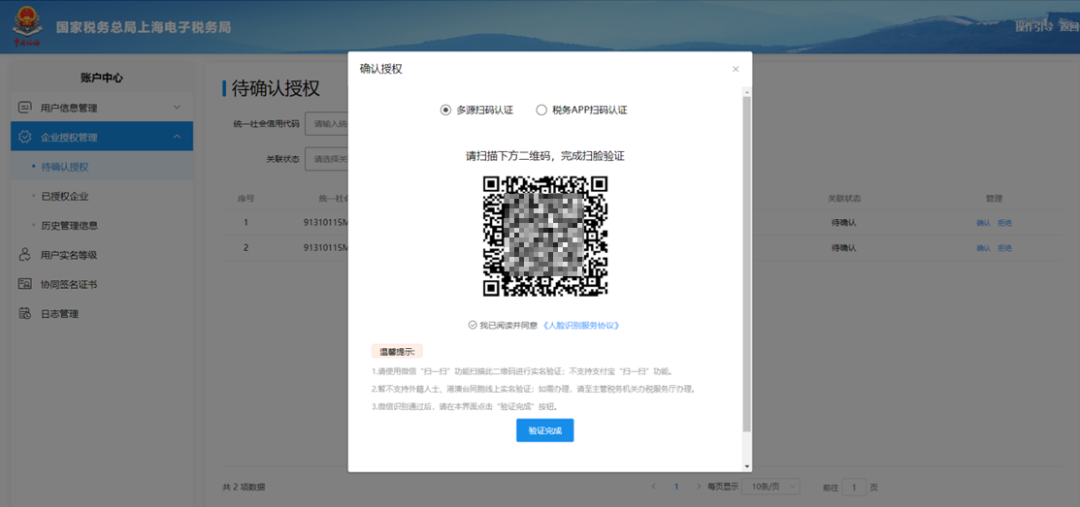The height and width of the screenshot is (507, 1080).
Task: Click 确认 link in row 2
Action: click(983, 247)
